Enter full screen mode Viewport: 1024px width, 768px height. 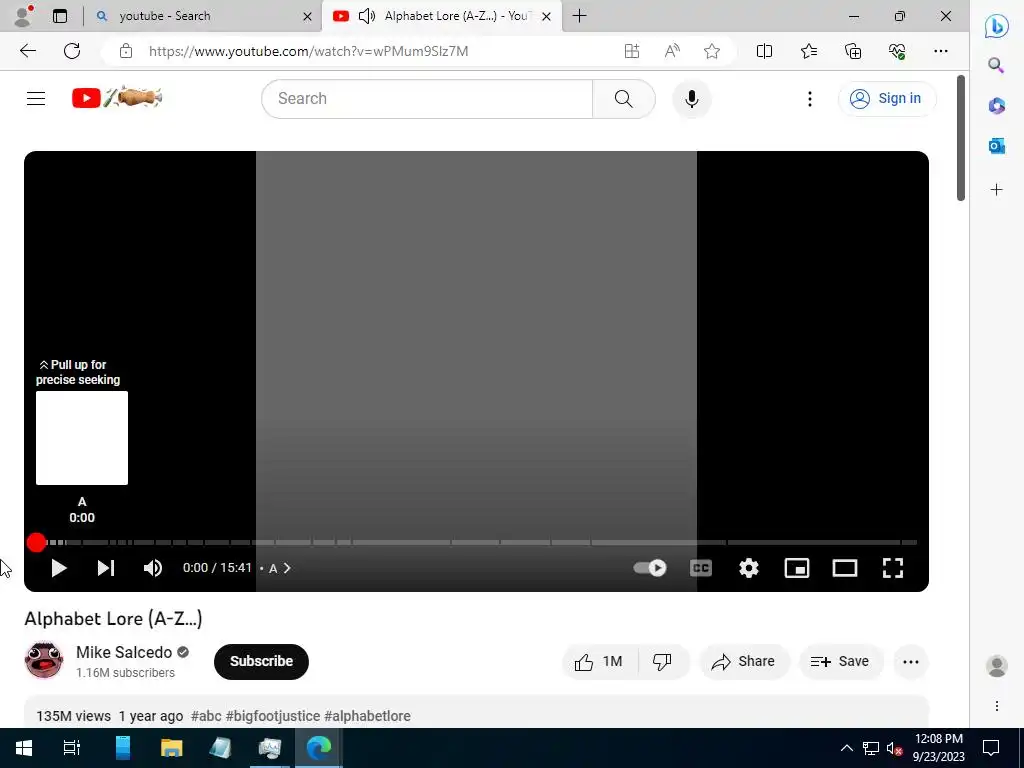[x=893, y=568]
